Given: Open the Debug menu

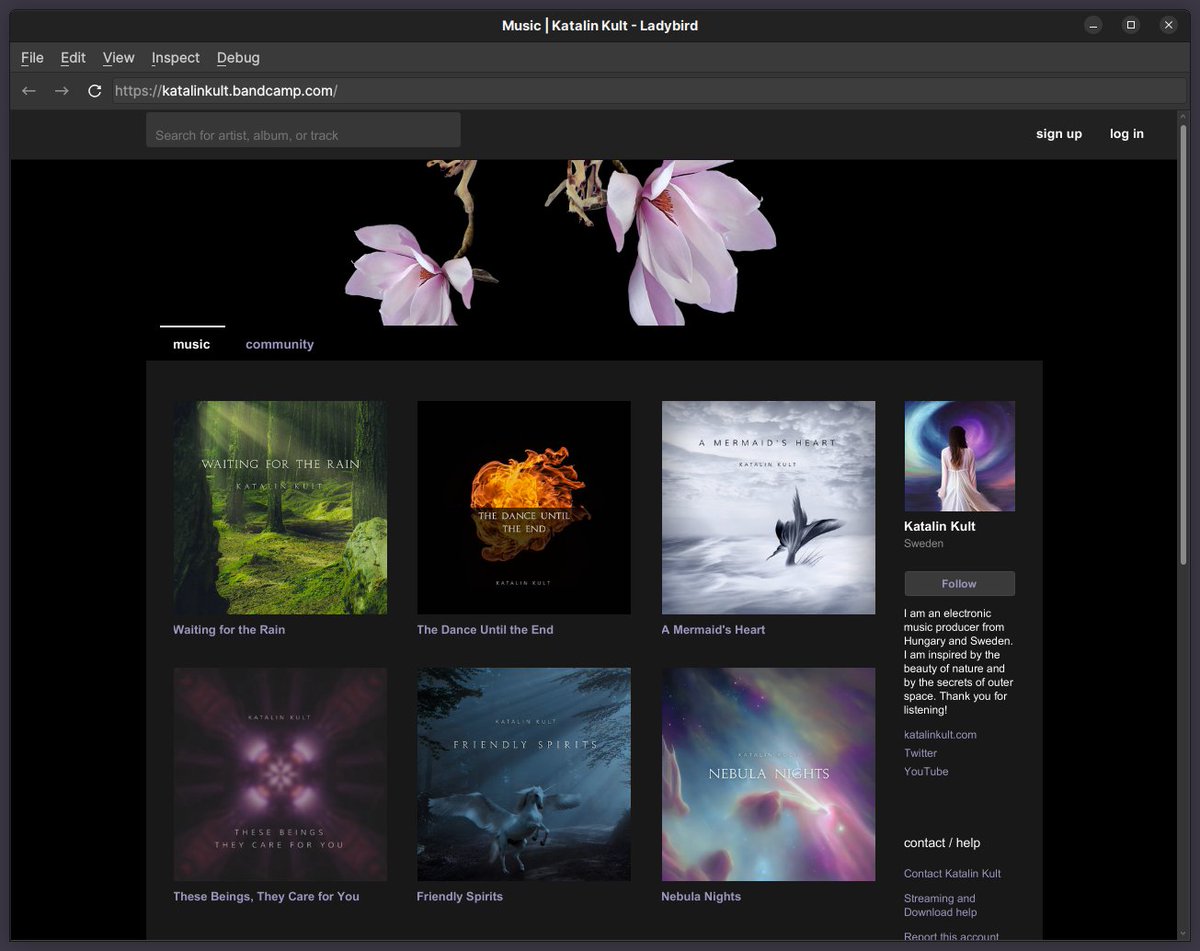Looking at the screenshot, I should 238,58.
